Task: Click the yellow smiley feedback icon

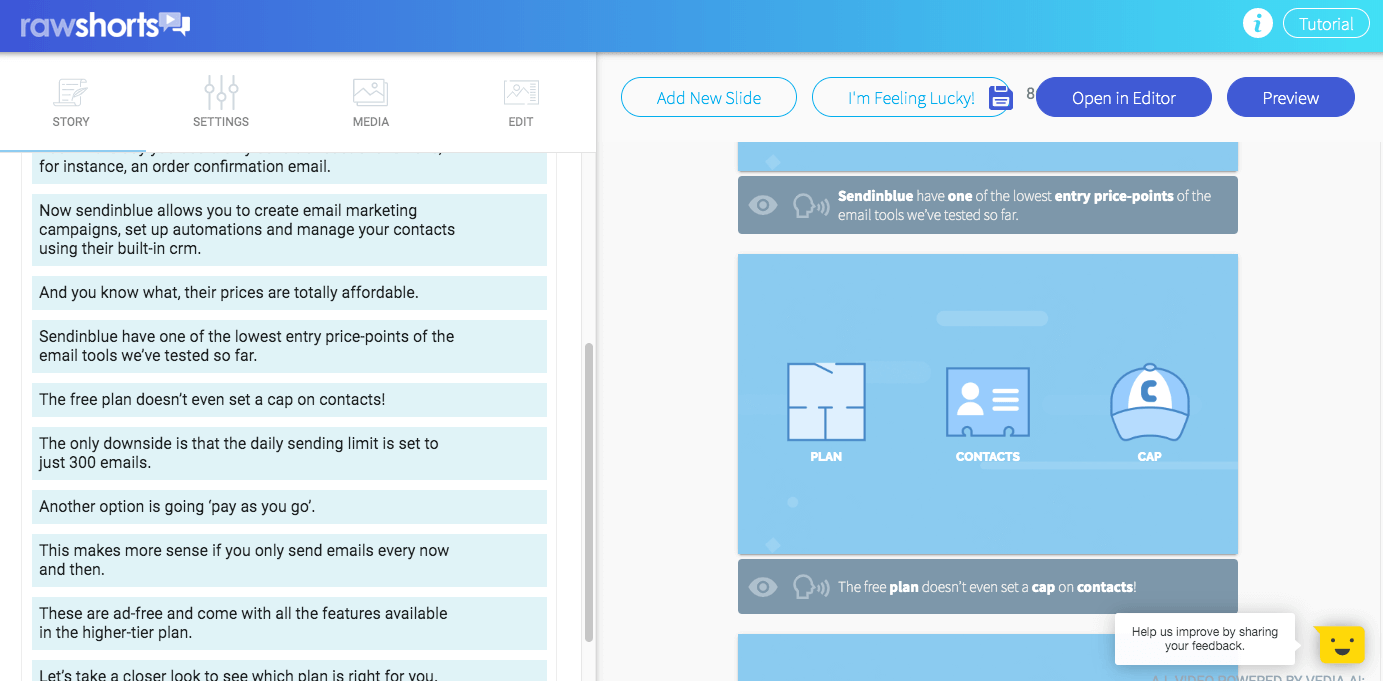Action: click(1341, 644)
